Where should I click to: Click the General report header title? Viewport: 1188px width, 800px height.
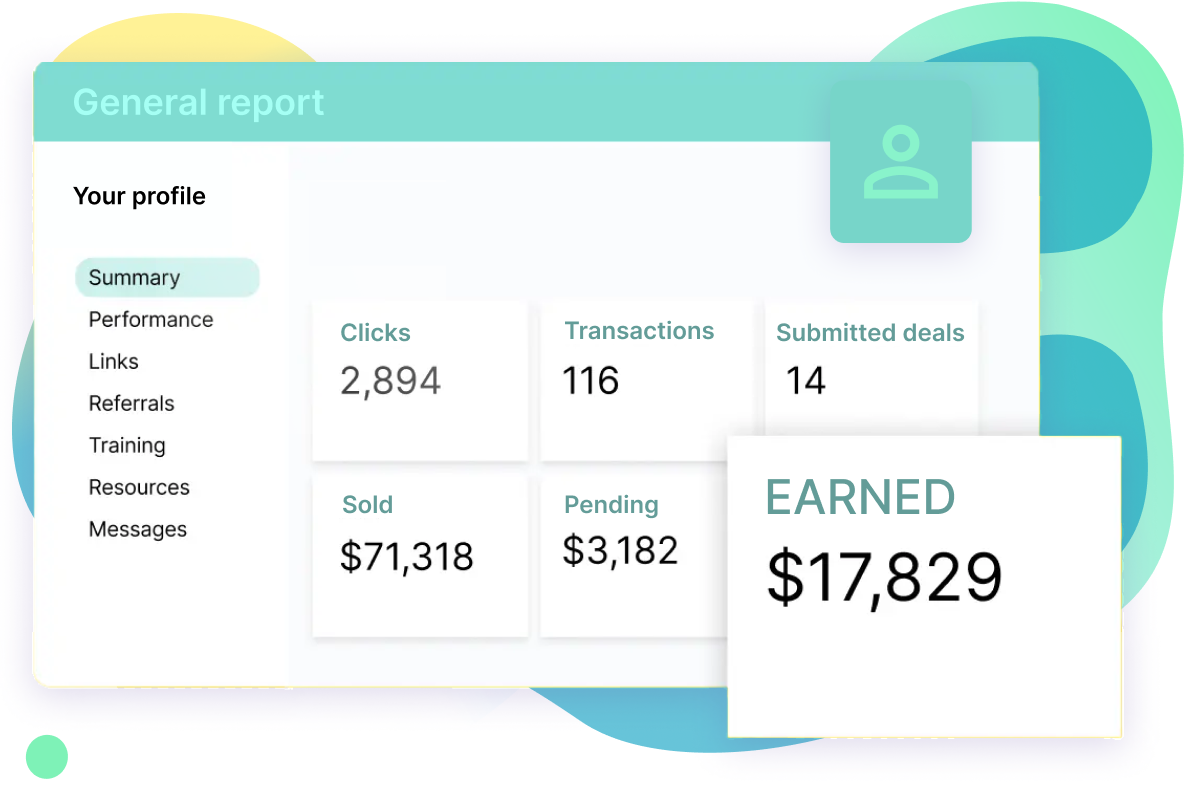pyautogui.click(x=199, y=102)
